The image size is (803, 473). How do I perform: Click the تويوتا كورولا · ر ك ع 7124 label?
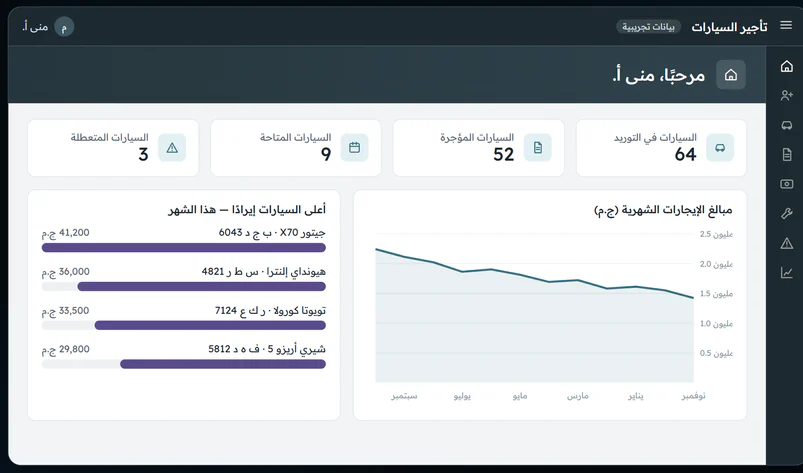coord(270,311)
